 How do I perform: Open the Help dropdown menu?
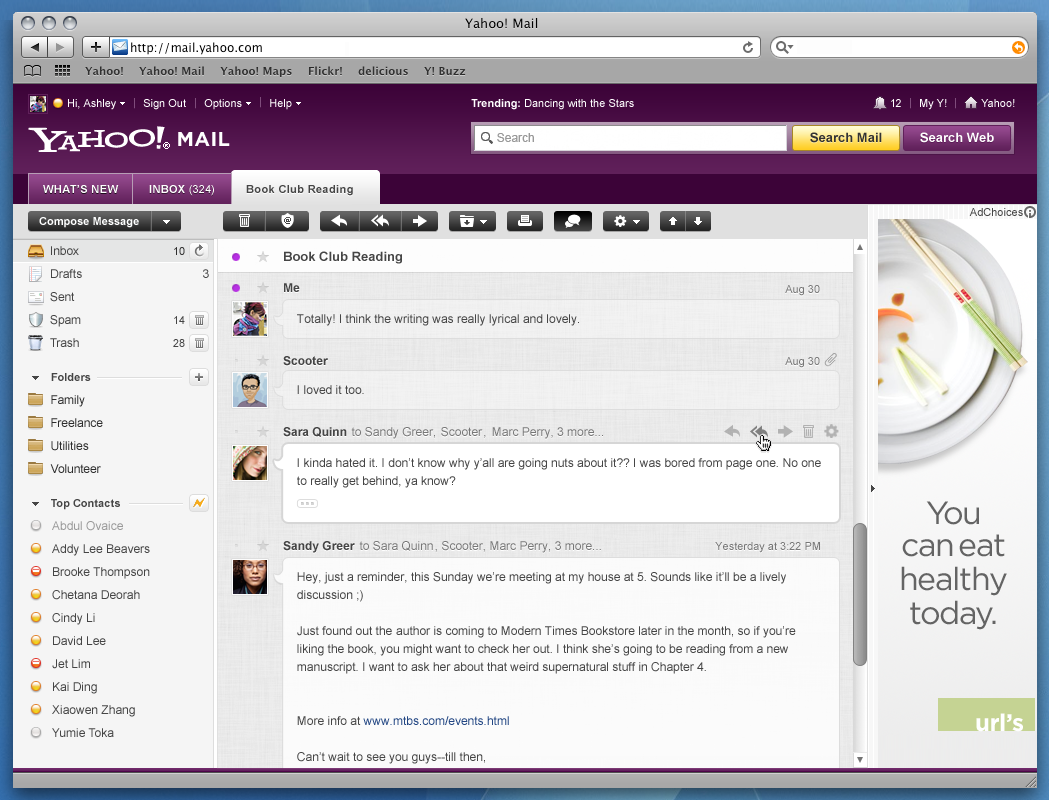pos(285,103)
